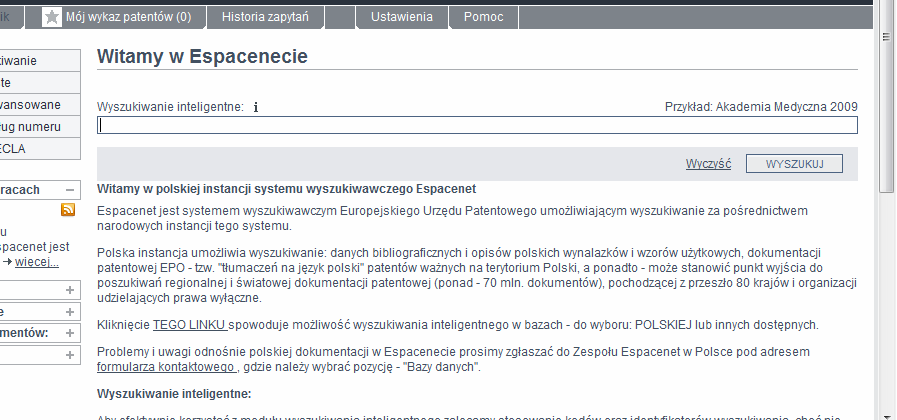Open the Pomoc tab
Image resolution: width=897 pixels, height=420 pixels.
pos(483,17)
